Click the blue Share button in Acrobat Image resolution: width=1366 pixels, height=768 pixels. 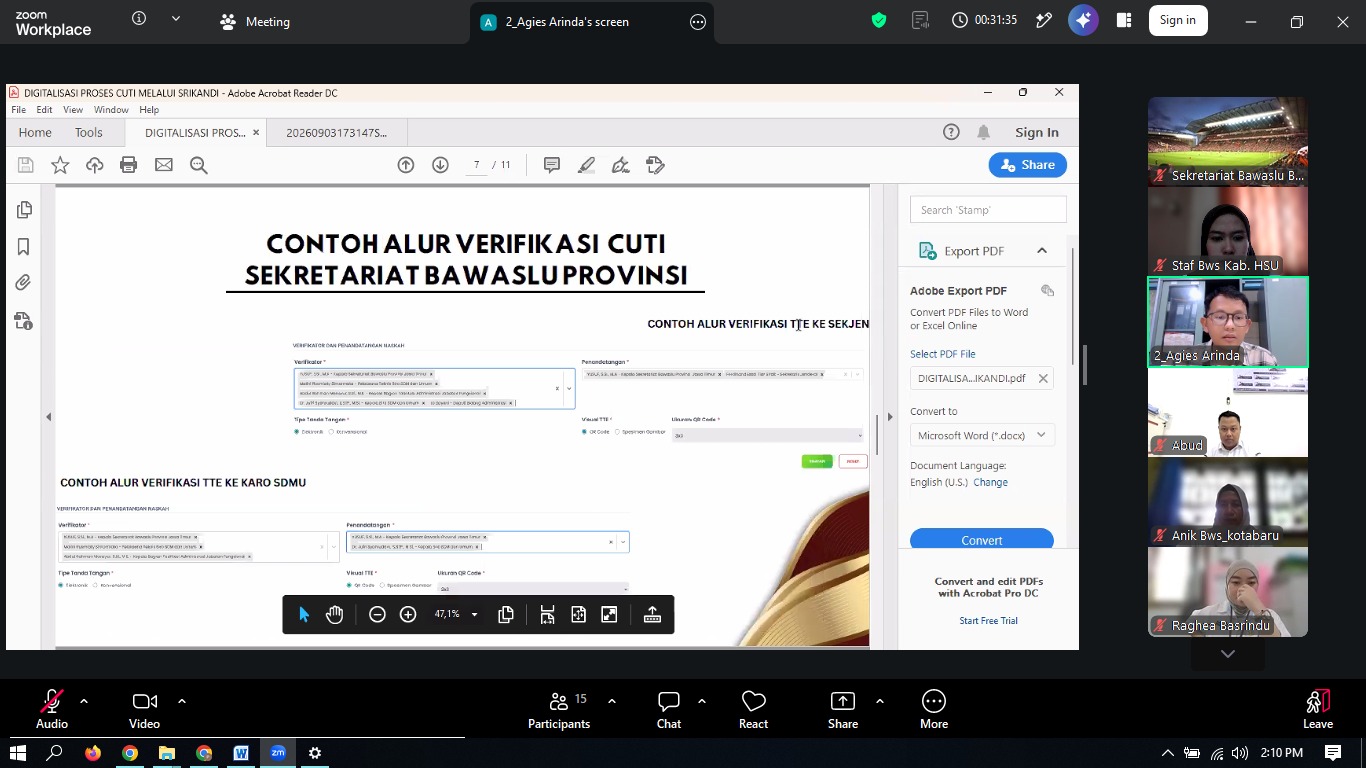pyautogui.click(x=1028, y=165)
